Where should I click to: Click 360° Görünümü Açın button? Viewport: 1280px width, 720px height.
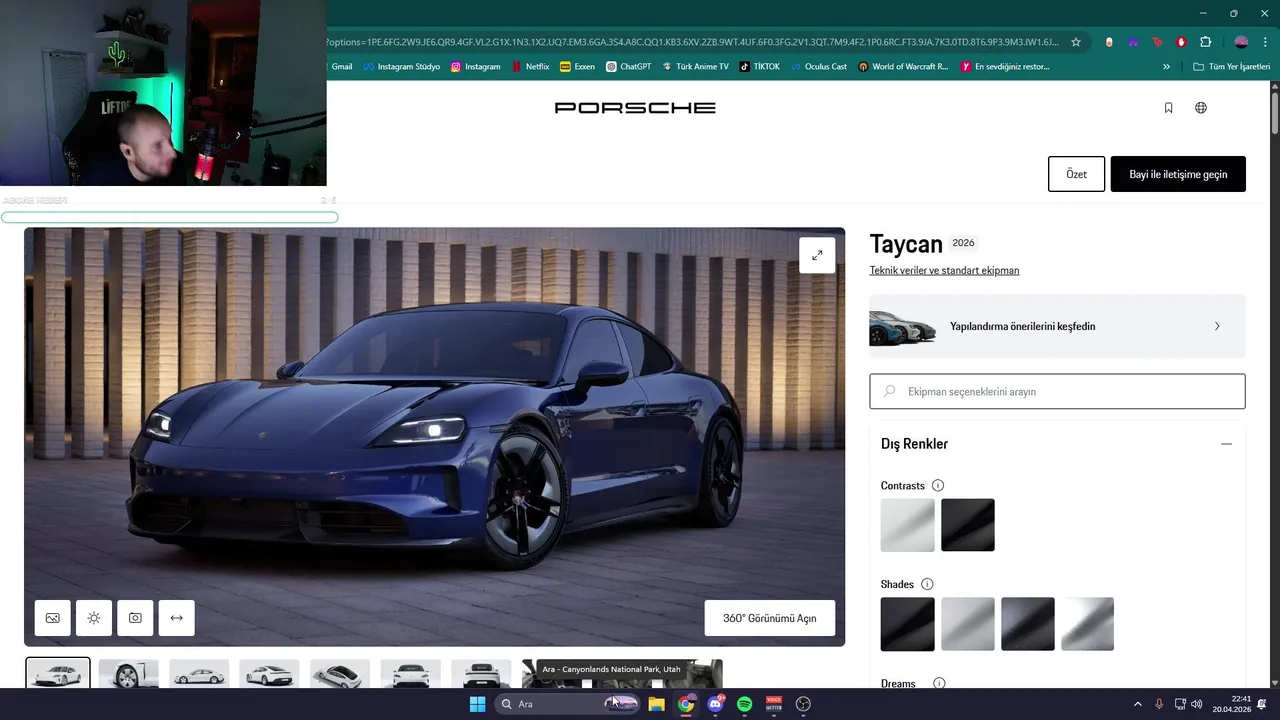(769, 618)
